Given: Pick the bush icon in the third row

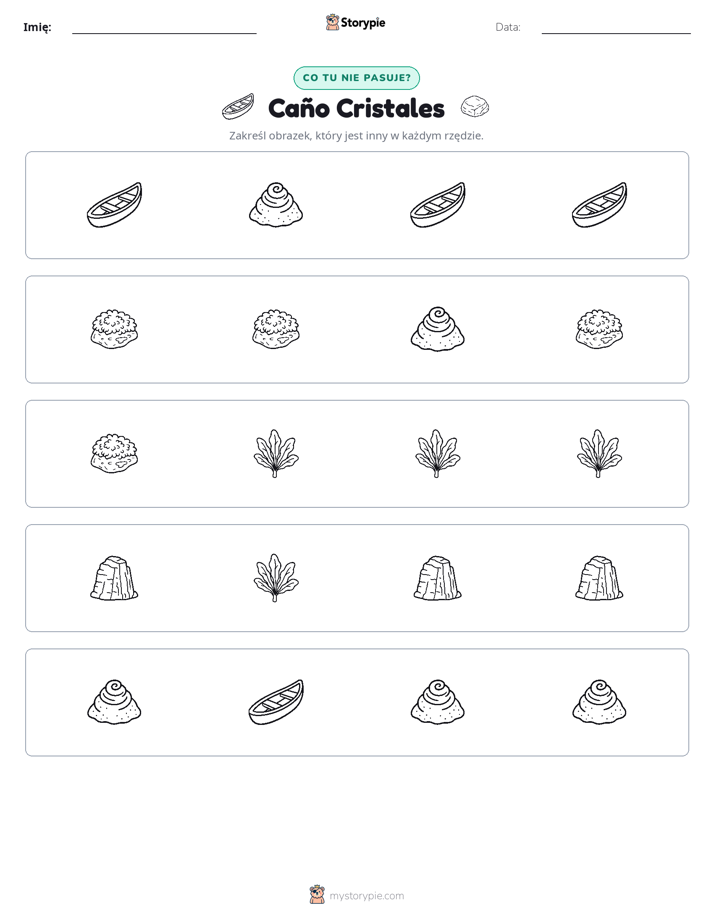Looking at the screenshot, I should coord(114,454).
